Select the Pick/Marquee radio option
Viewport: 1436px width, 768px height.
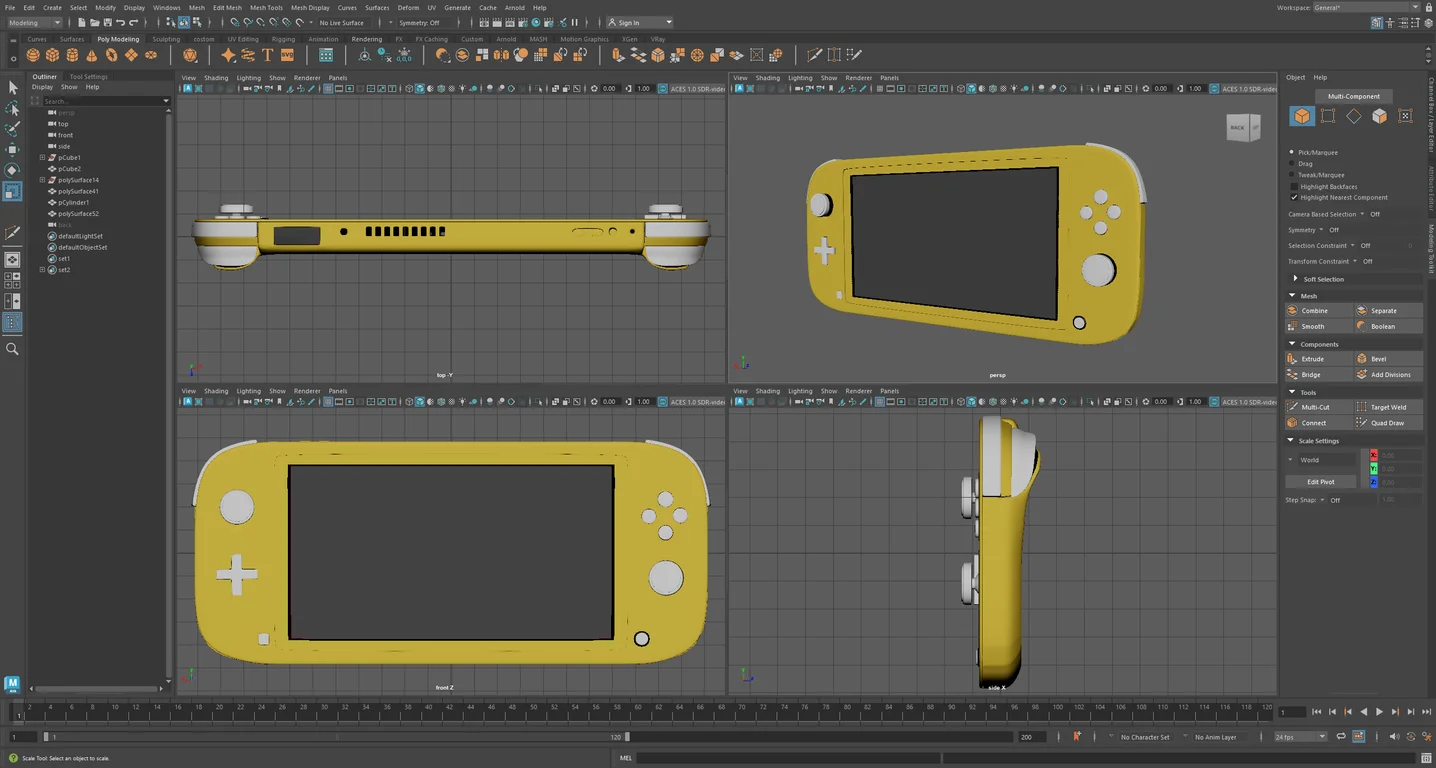click(1293, 152)
